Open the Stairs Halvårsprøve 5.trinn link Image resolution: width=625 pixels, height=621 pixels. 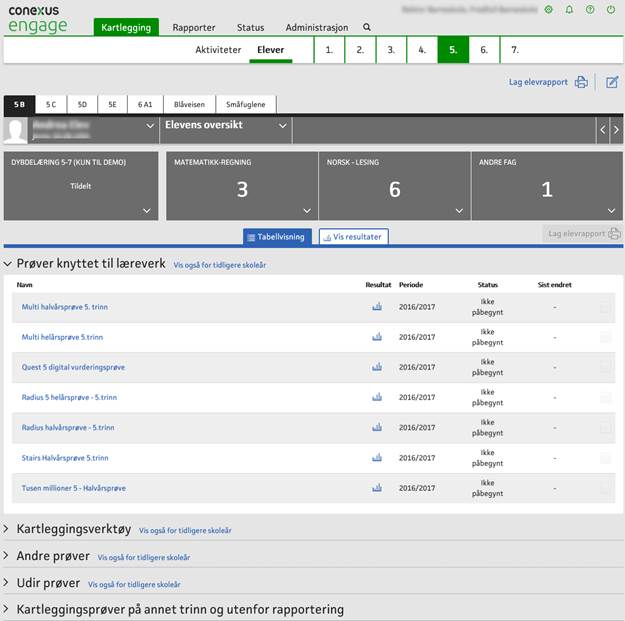[65, 458]
